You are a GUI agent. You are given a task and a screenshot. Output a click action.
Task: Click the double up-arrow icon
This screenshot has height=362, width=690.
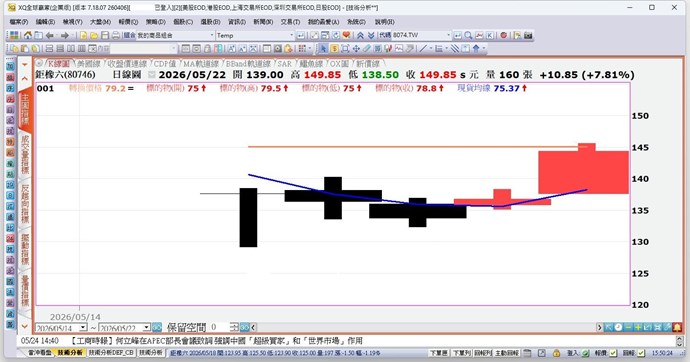click(360, 35)
